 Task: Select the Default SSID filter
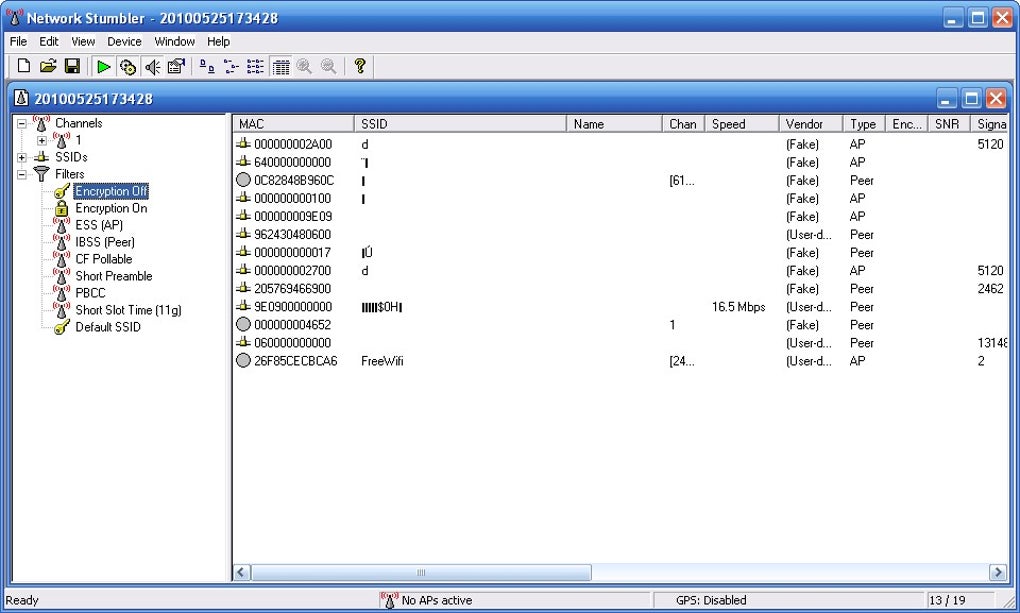(108, 327)
